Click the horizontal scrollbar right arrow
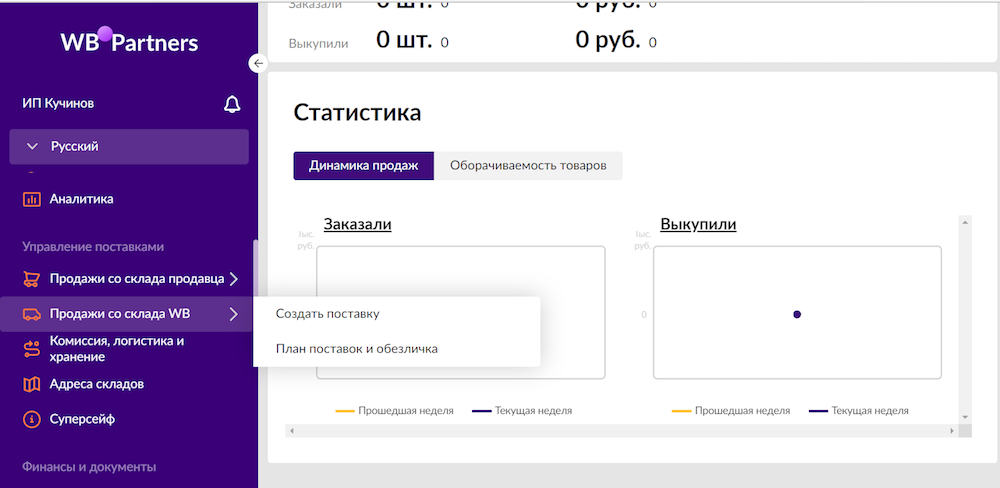Image resolution: width=1000 pixels, height=488 pixels. [952, 431]
